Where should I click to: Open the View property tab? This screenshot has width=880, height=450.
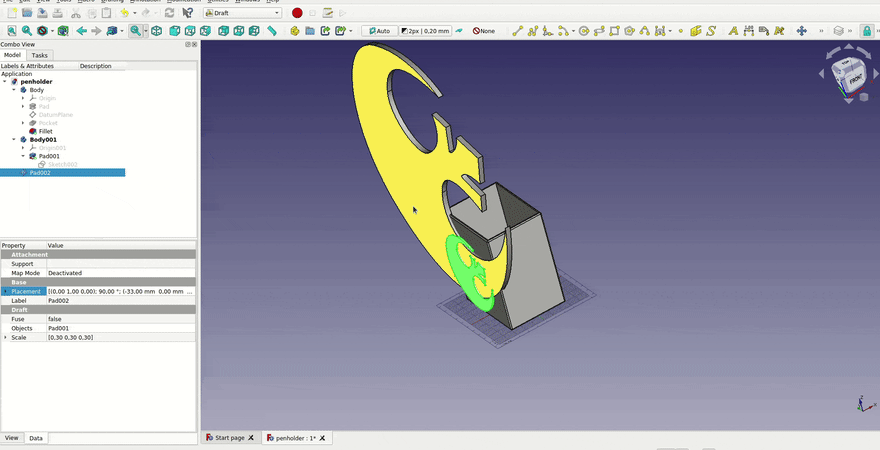(12, 438)
